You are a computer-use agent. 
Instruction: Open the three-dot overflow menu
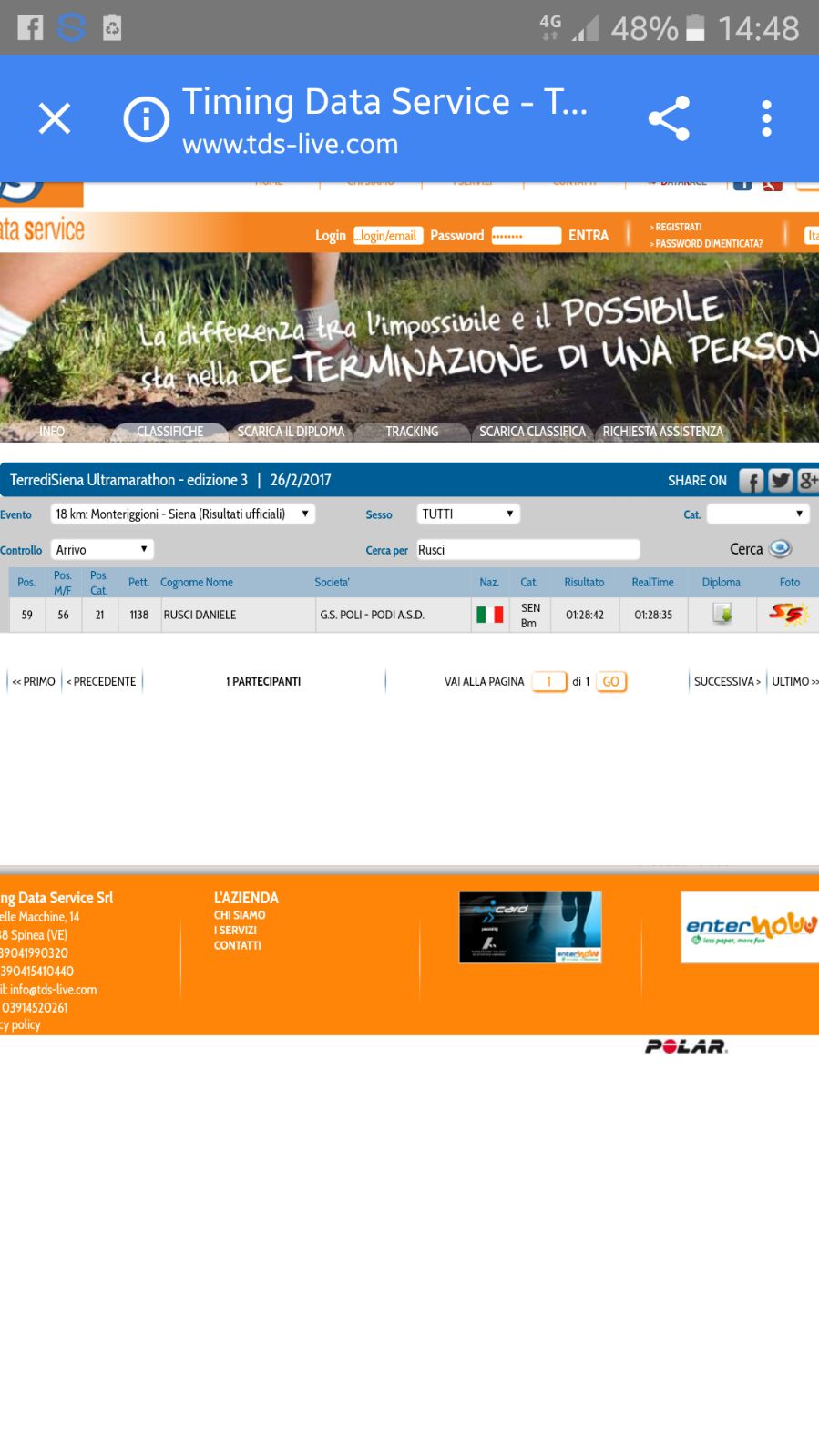click(x=766, y=118)
